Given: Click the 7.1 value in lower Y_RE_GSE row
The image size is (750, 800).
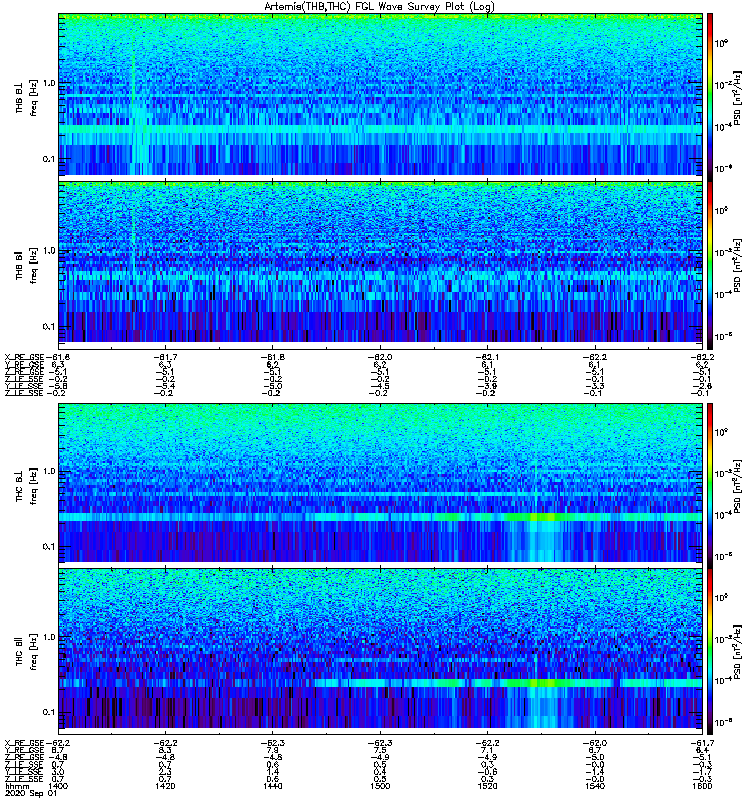Looking at the screenshot, I should tap(487, 750).
